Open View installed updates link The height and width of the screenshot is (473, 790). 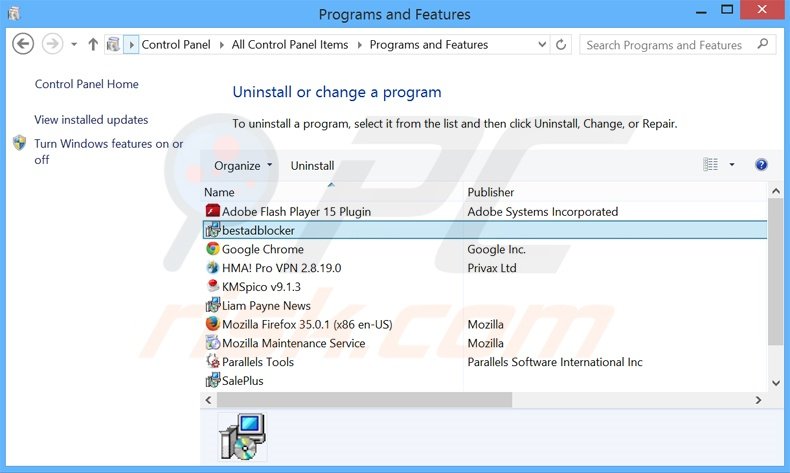pyautogui.click(x=91, y=120)
